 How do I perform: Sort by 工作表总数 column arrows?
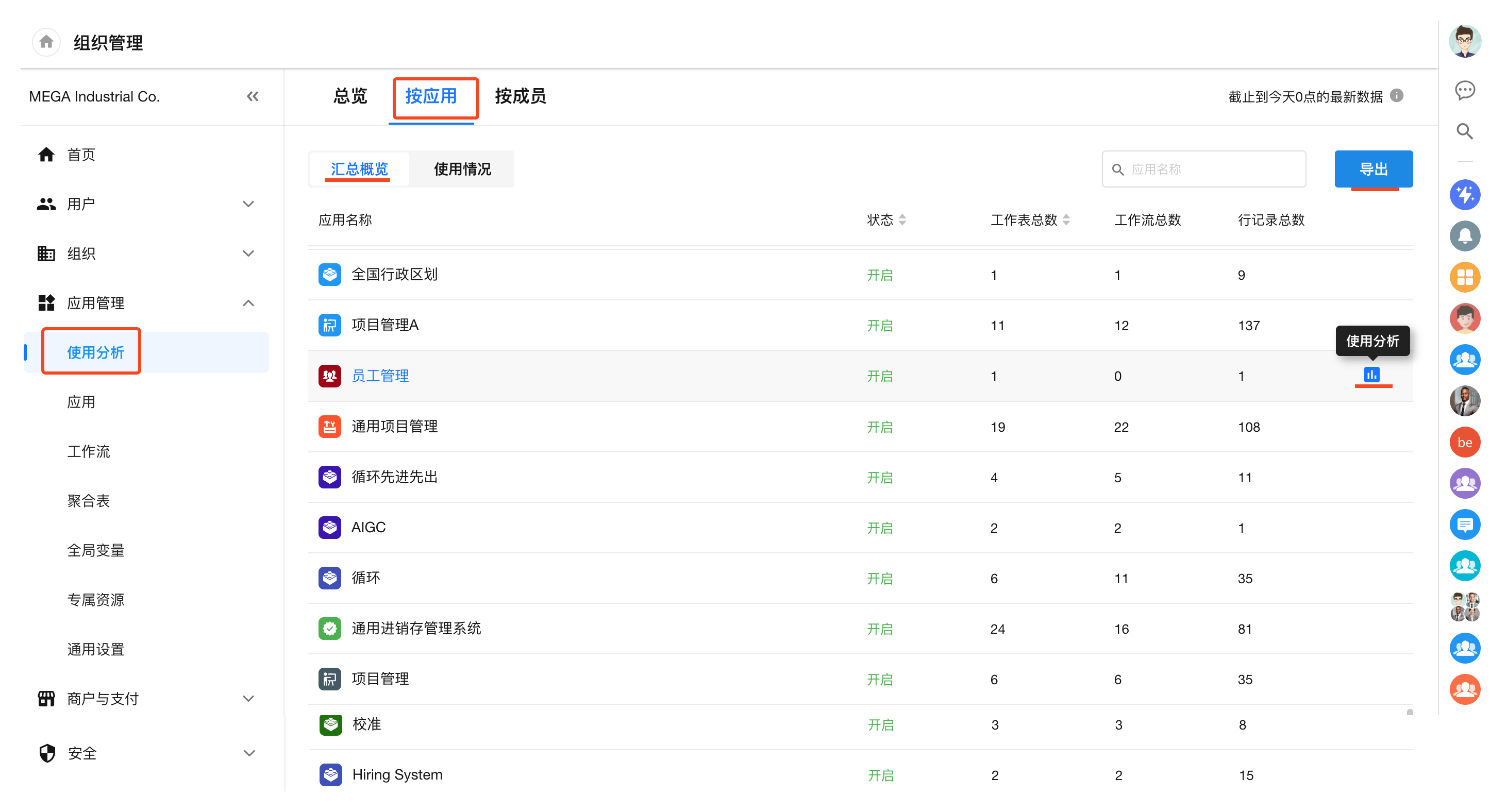click(x=1065, y=220)
